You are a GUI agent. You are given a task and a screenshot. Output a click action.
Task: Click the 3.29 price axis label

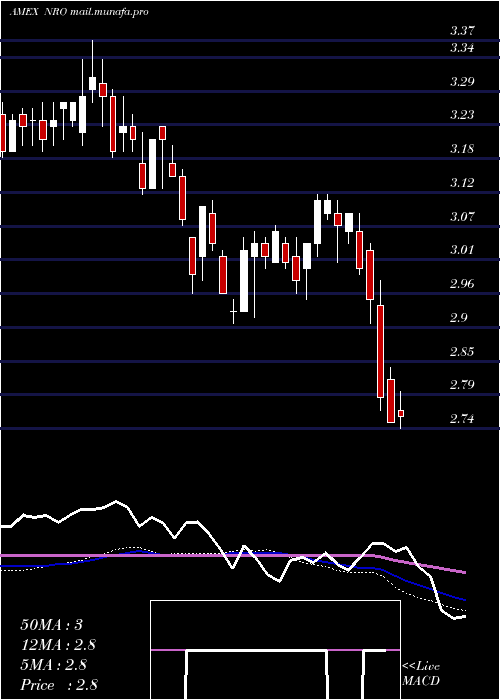(462, 81)
